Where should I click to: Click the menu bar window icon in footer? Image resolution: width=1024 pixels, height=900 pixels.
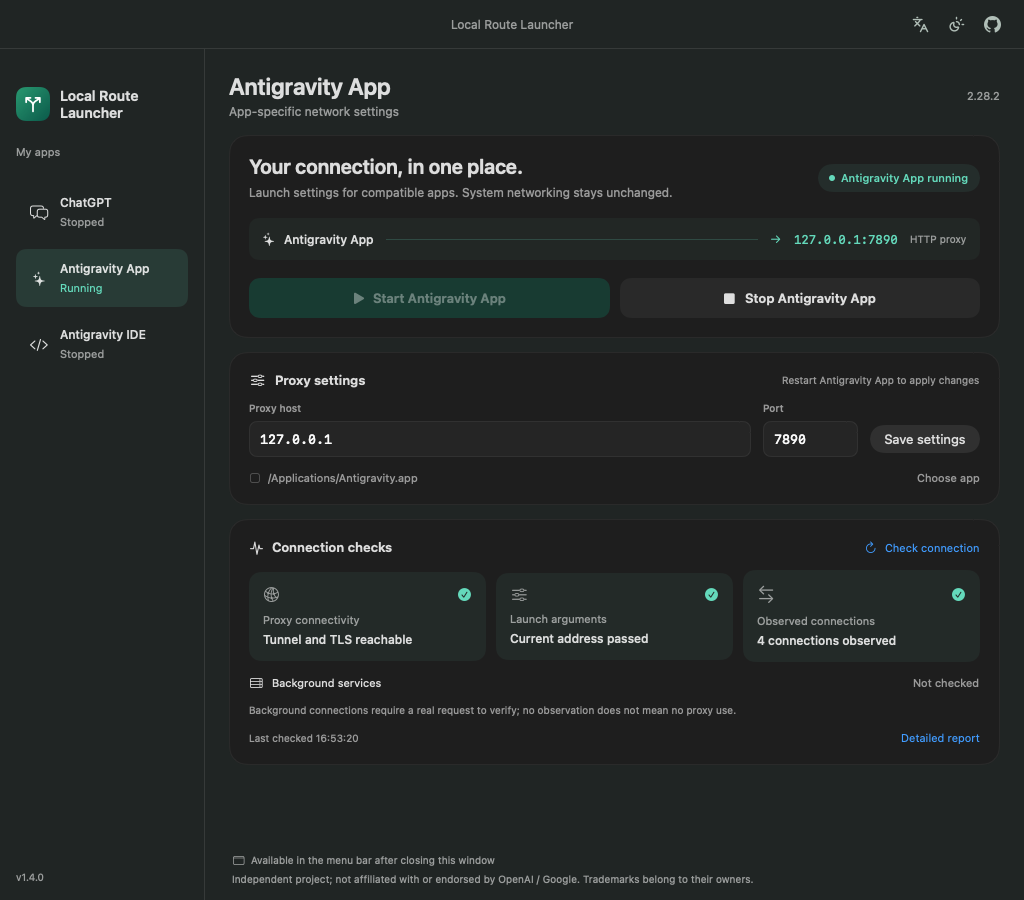coord(238,861)
